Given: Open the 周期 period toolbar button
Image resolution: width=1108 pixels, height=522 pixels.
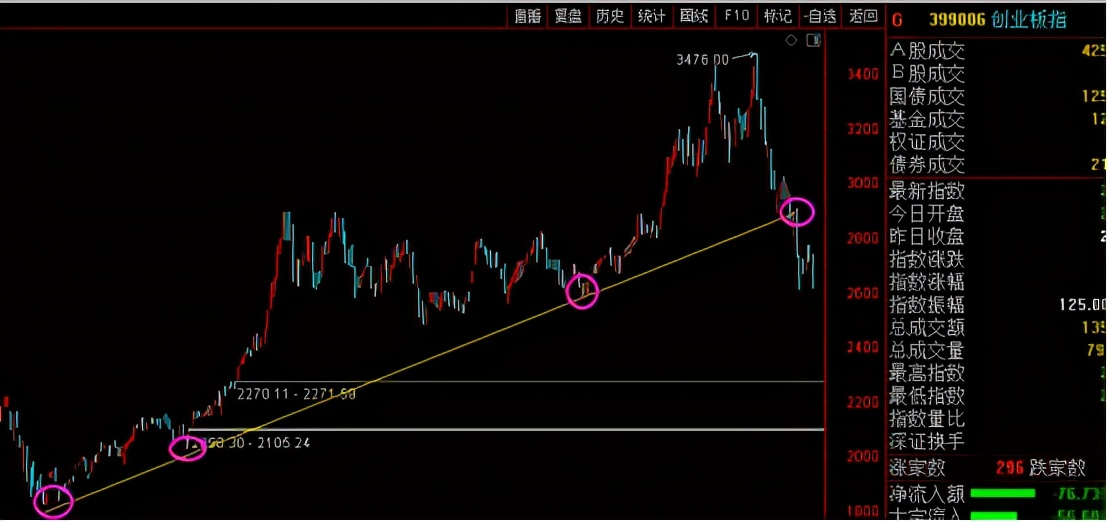Looking at the screenshot, I should [x=527, y=16].
